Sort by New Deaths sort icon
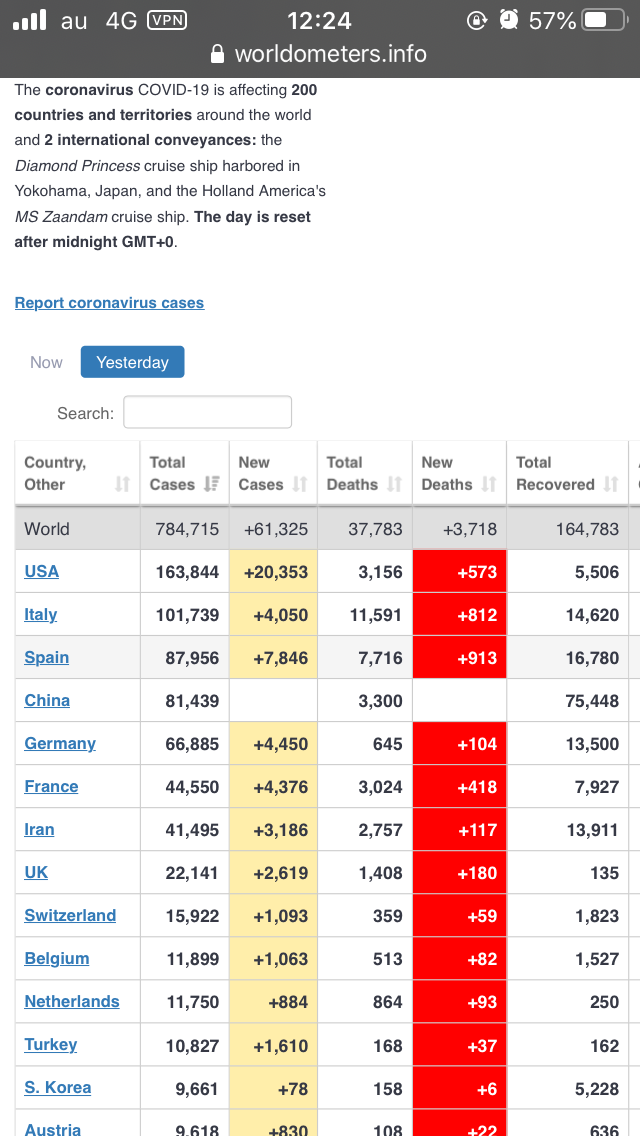Viewport: 640px width, 1136px height. (x=489, y=484)
